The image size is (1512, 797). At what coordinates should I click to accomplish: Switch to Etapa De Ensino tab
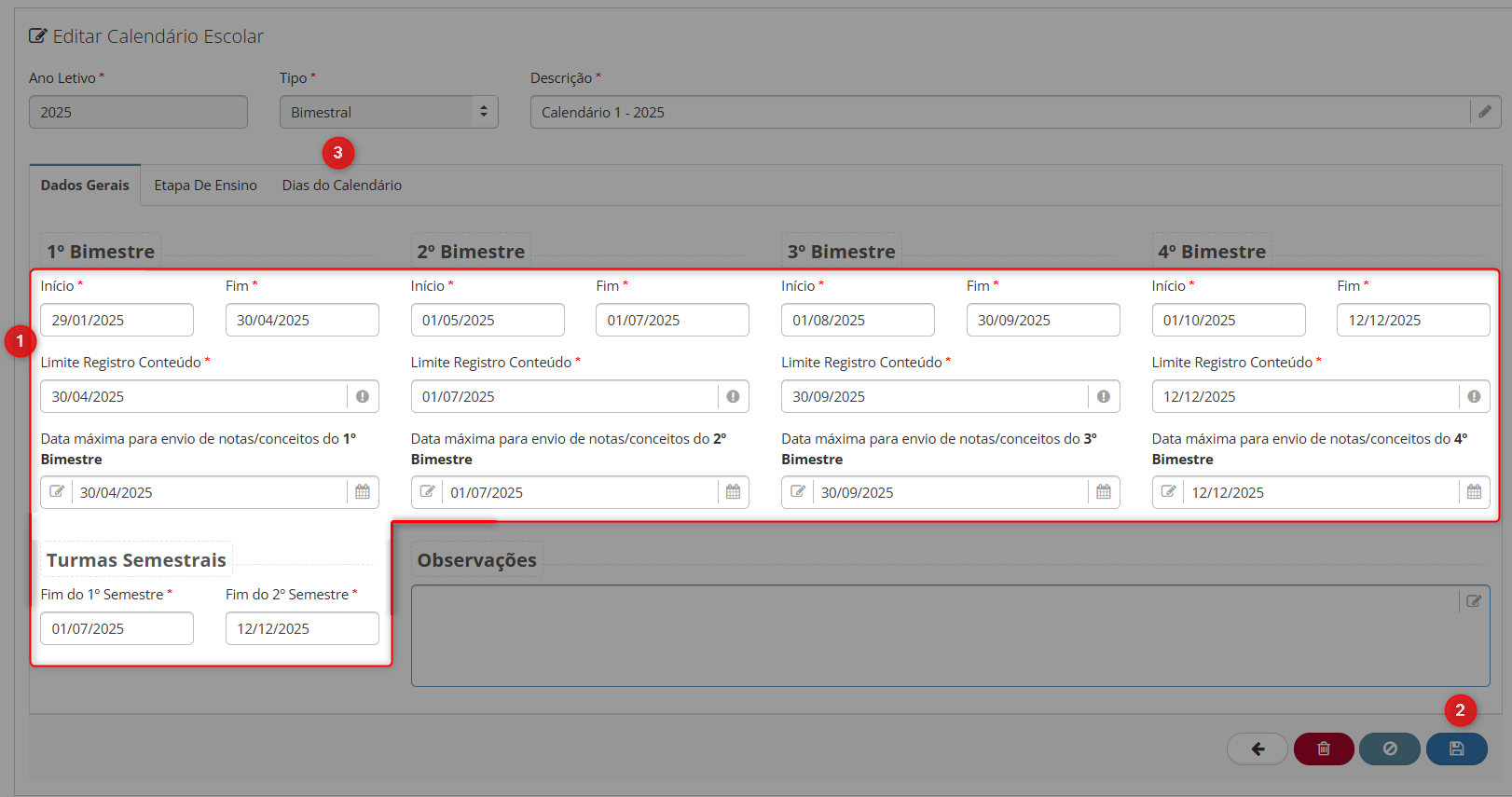(205, 186)
